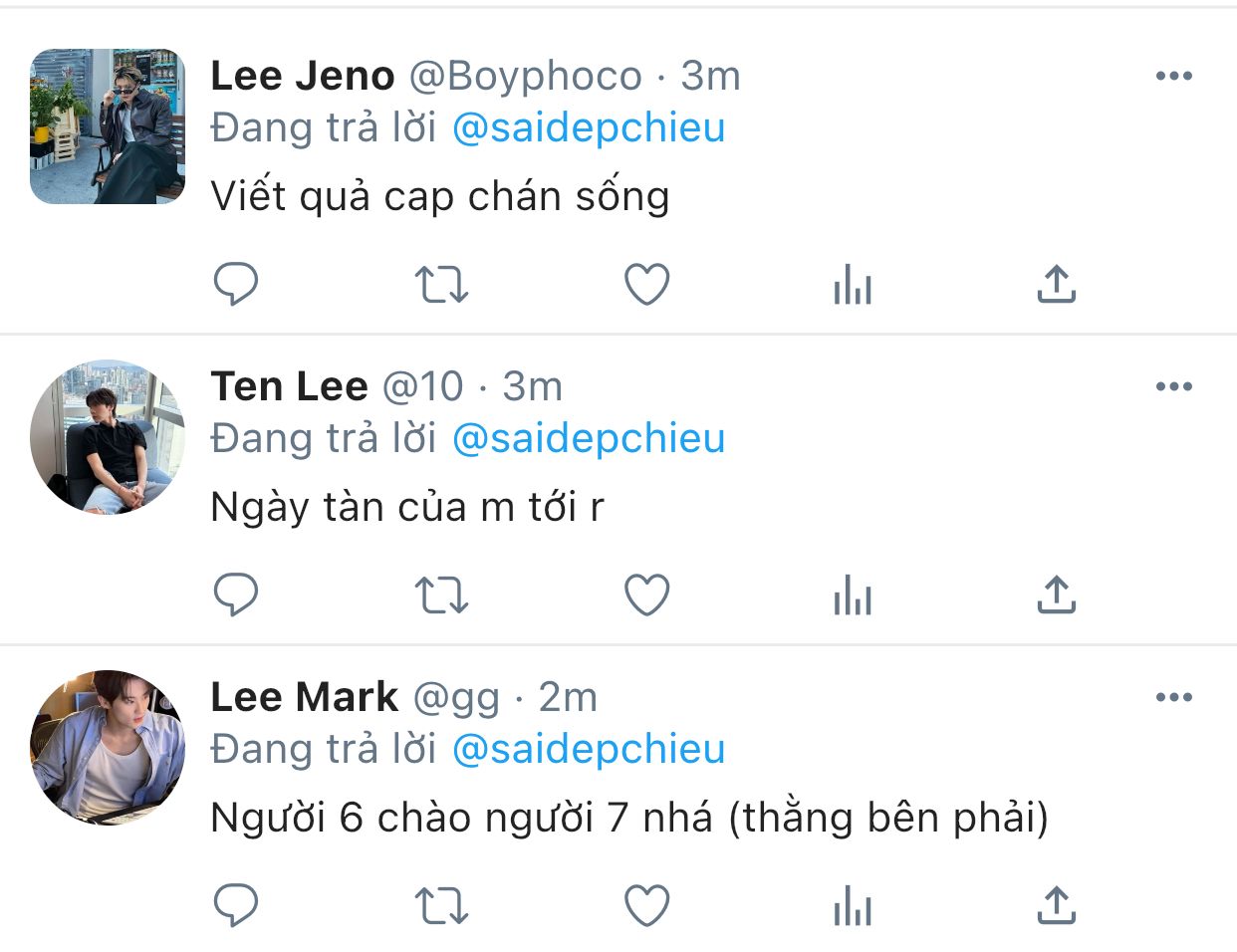
Task: Open Lee Mark display name profile
Action: (x=304, y=697)
